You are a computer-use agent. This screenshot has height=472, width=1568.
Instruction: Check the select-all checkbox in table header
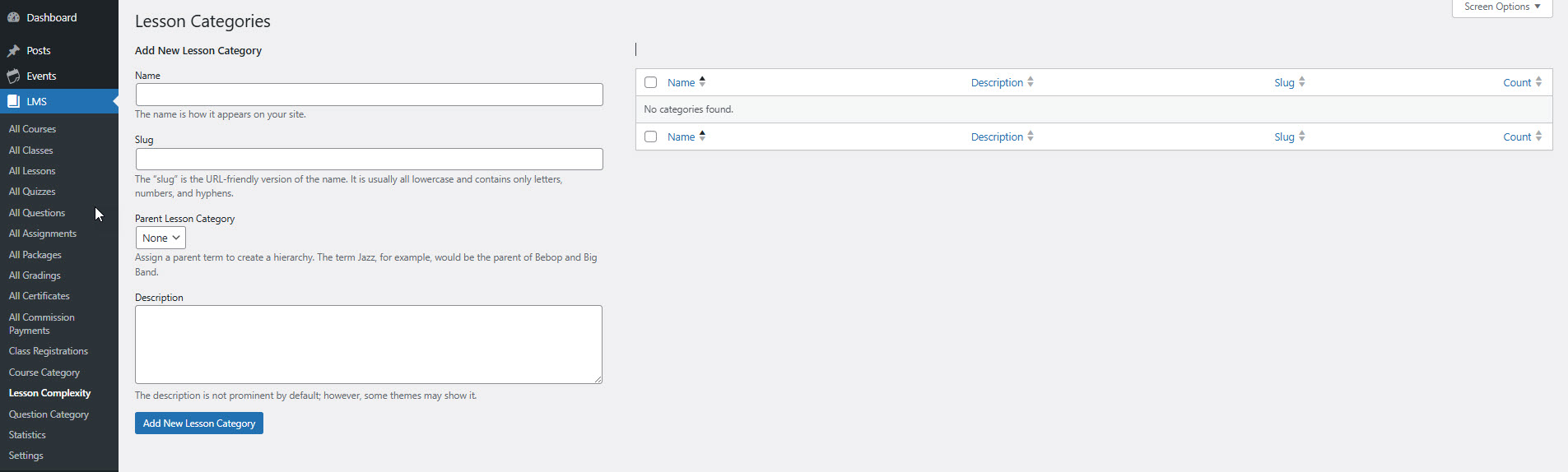(x=650, y=82)
